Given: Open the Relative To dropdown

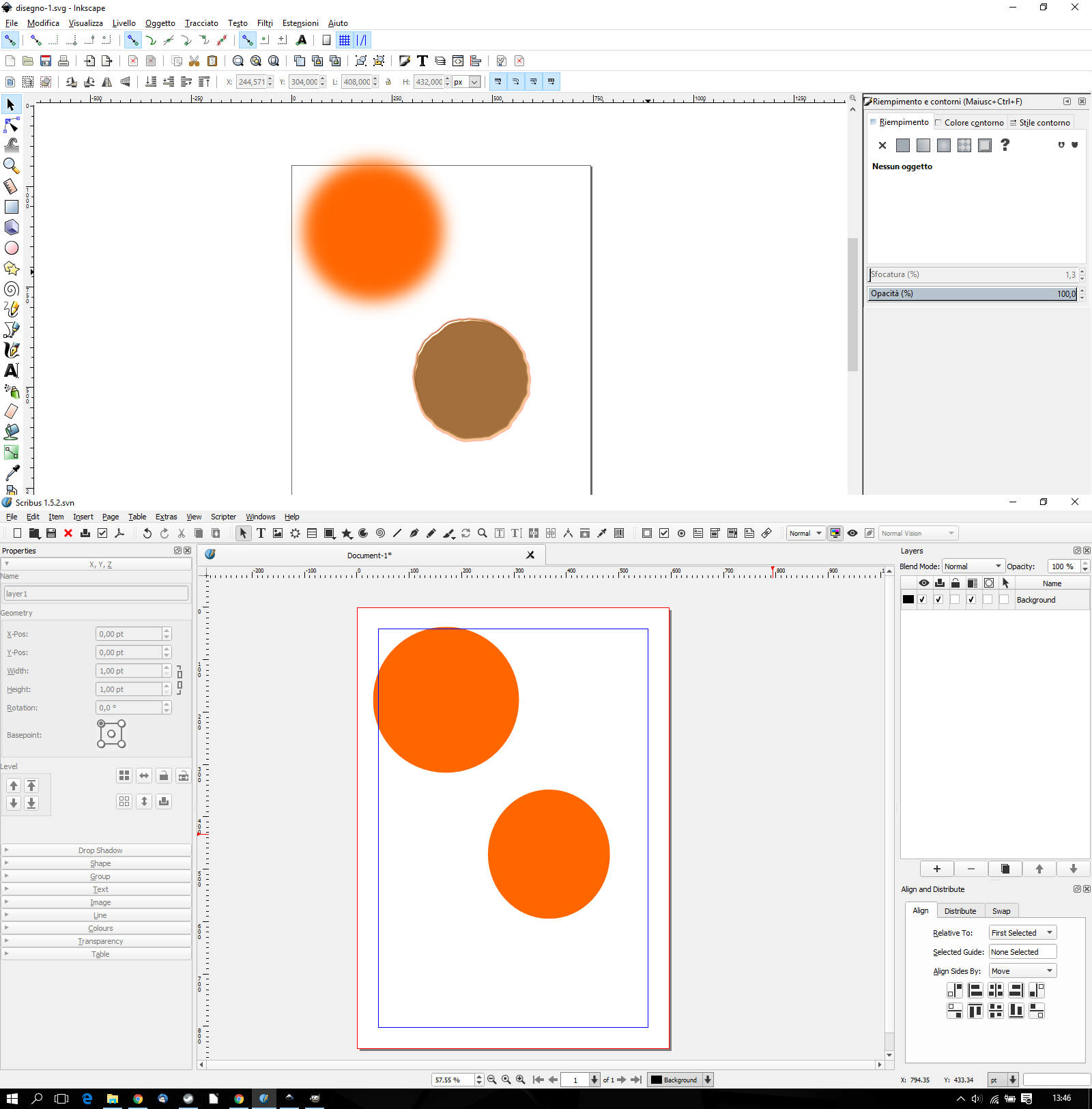Looking at the screenshot, I should [1022, 933].
